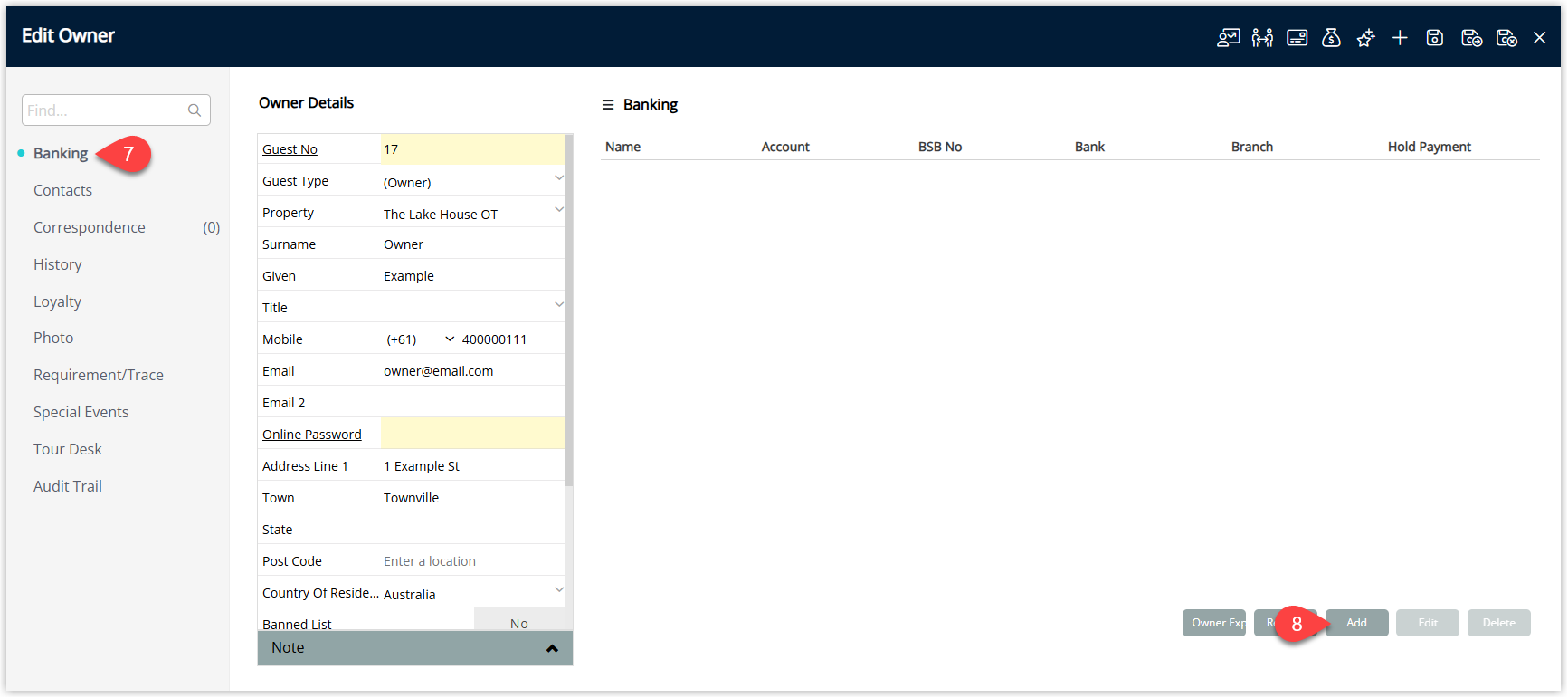
Task: Expand the Title dropdown
Action: tap(559, 305)
